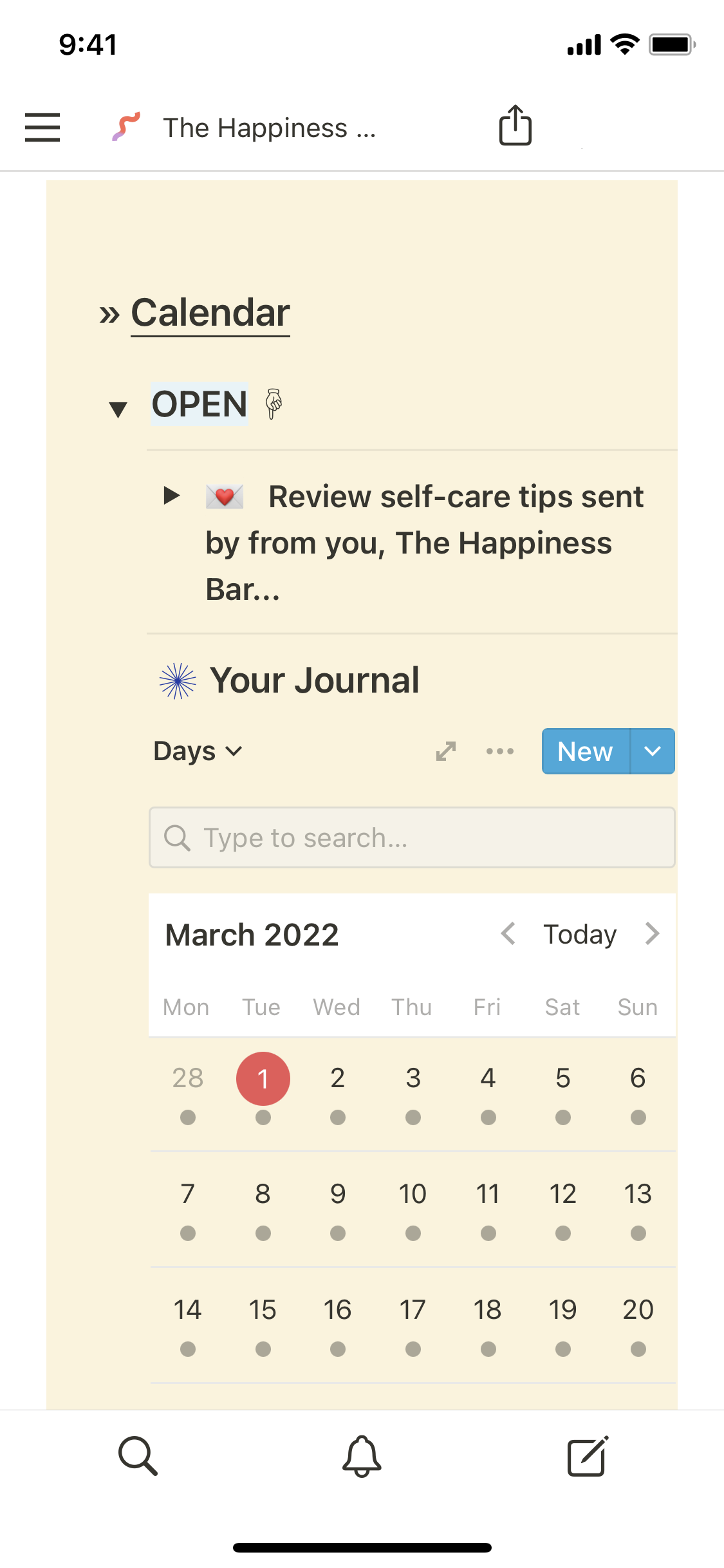The width and height of the screenshot is (724, 1568).
Task: Expand journal database to full page
Action: pyautogui.click(x=446, y=751)
